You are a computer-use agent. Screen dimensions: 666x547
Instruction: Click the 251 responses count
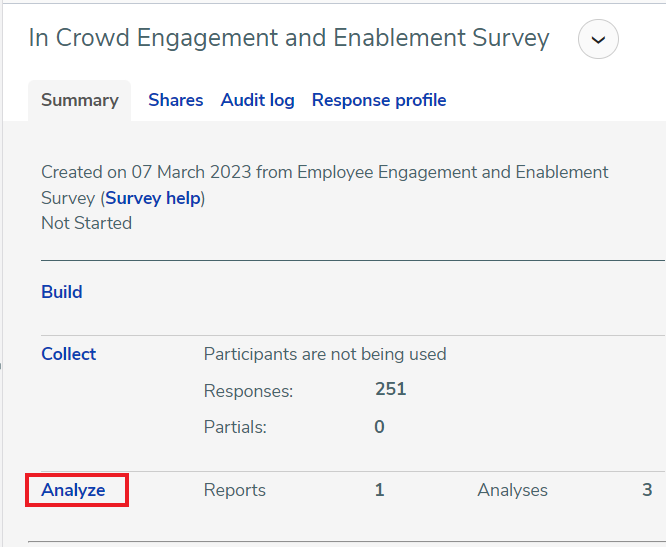point(390,389)
